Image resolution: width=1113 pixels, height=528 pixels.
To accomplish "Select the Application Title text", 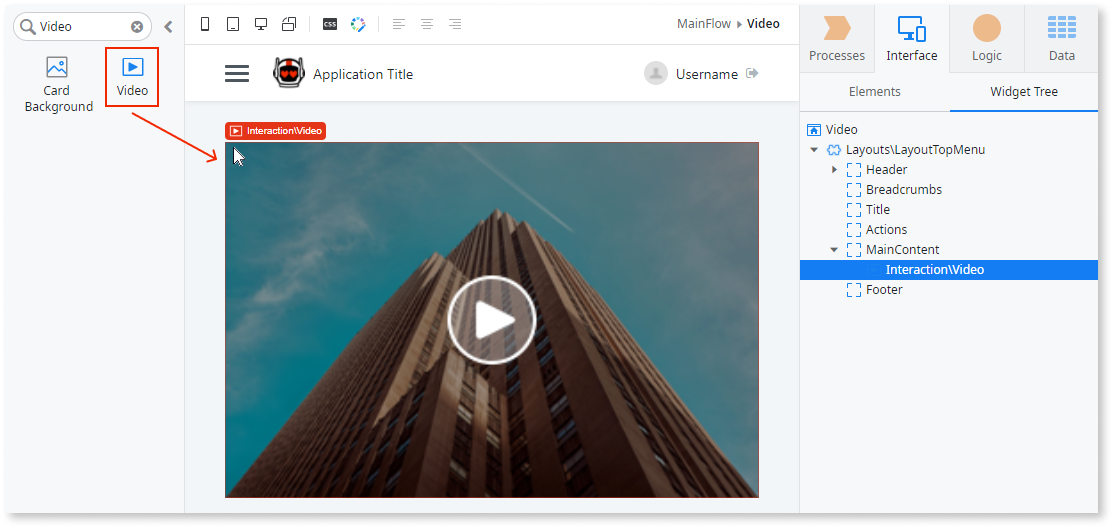I will 363,74.
